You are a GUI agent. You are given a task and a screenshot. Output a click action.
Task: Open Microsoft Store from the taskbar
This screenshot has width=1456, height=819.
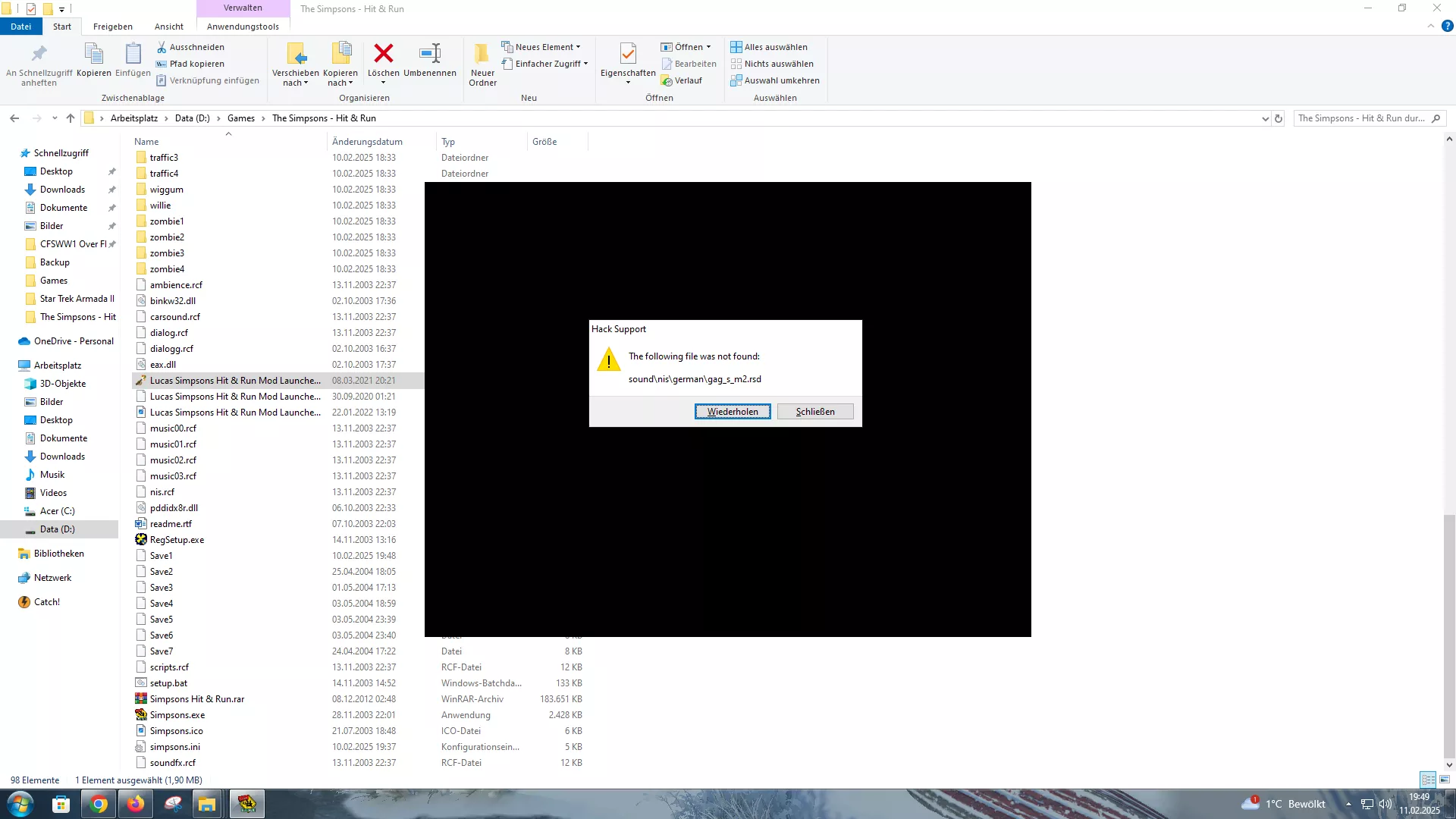[61, 804]
